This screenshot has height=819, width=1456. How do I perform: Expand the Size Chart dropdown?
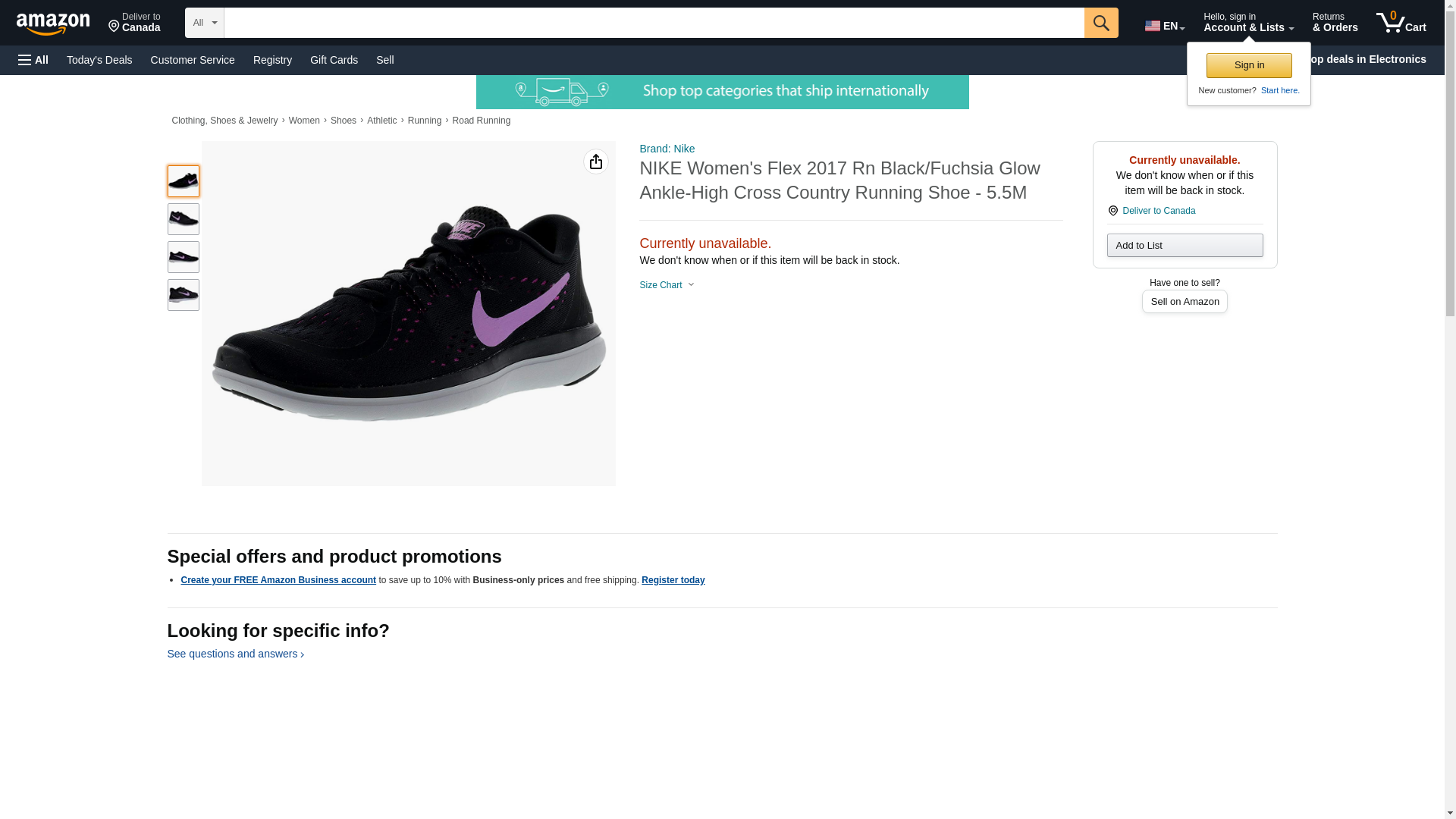(x=667, y=285)
